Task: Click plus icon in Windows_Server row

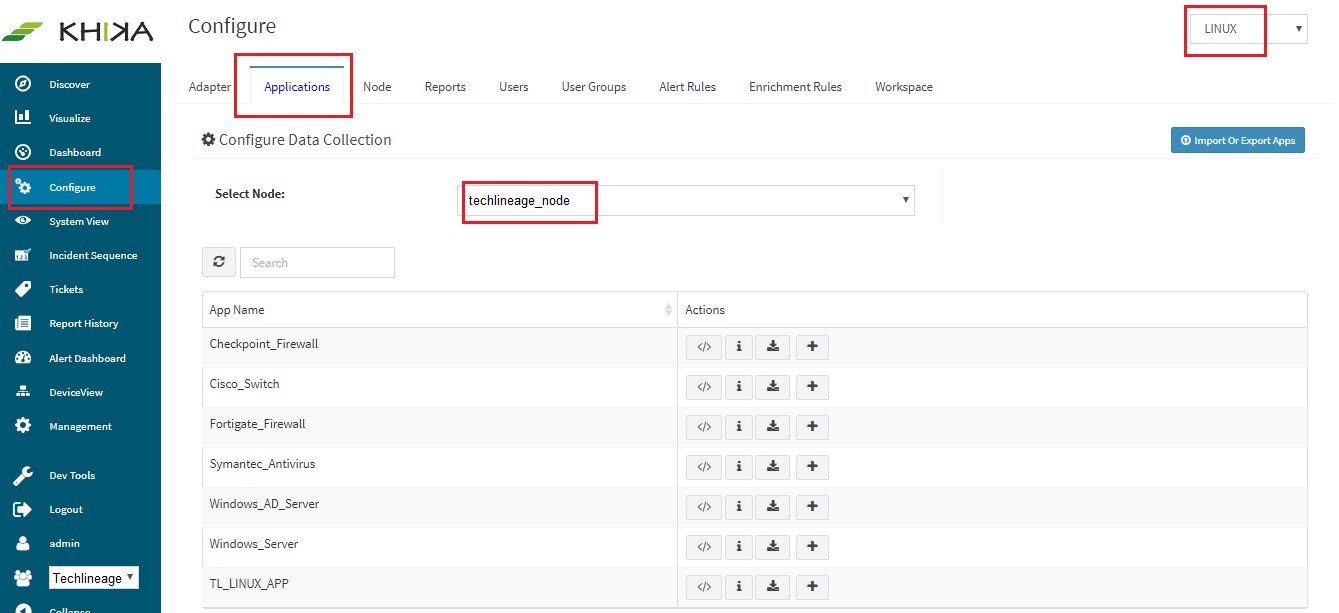Action: (812, 547)
